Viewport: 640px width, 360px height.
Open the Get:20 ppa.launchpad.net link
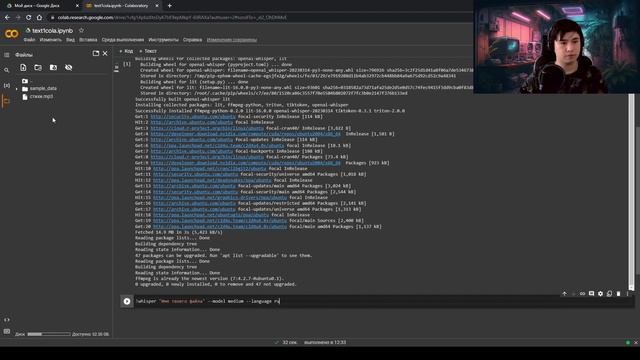[x=220, y=227]
